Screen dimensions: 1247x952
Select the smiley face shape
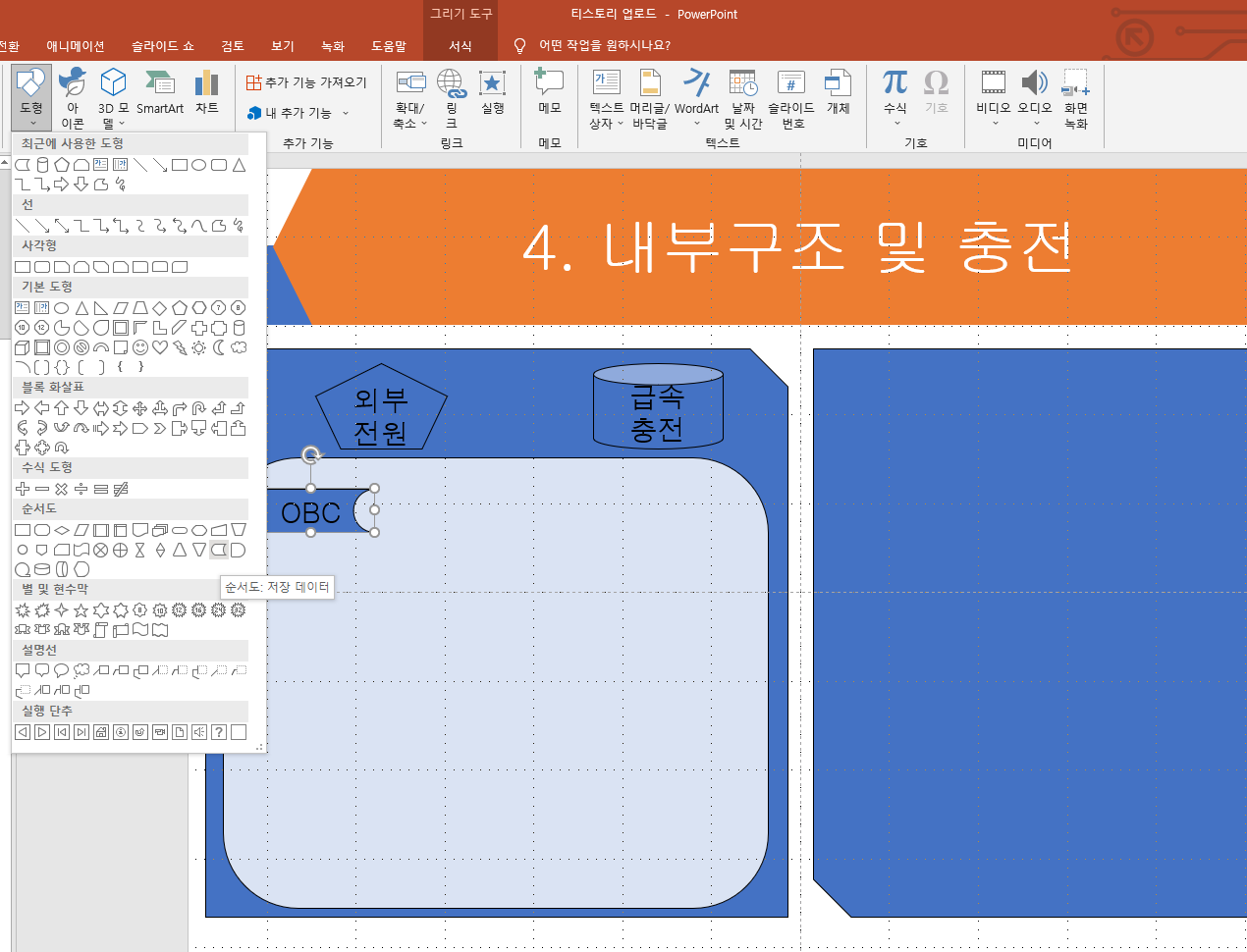pyautogui.click(x=140, y=347)
